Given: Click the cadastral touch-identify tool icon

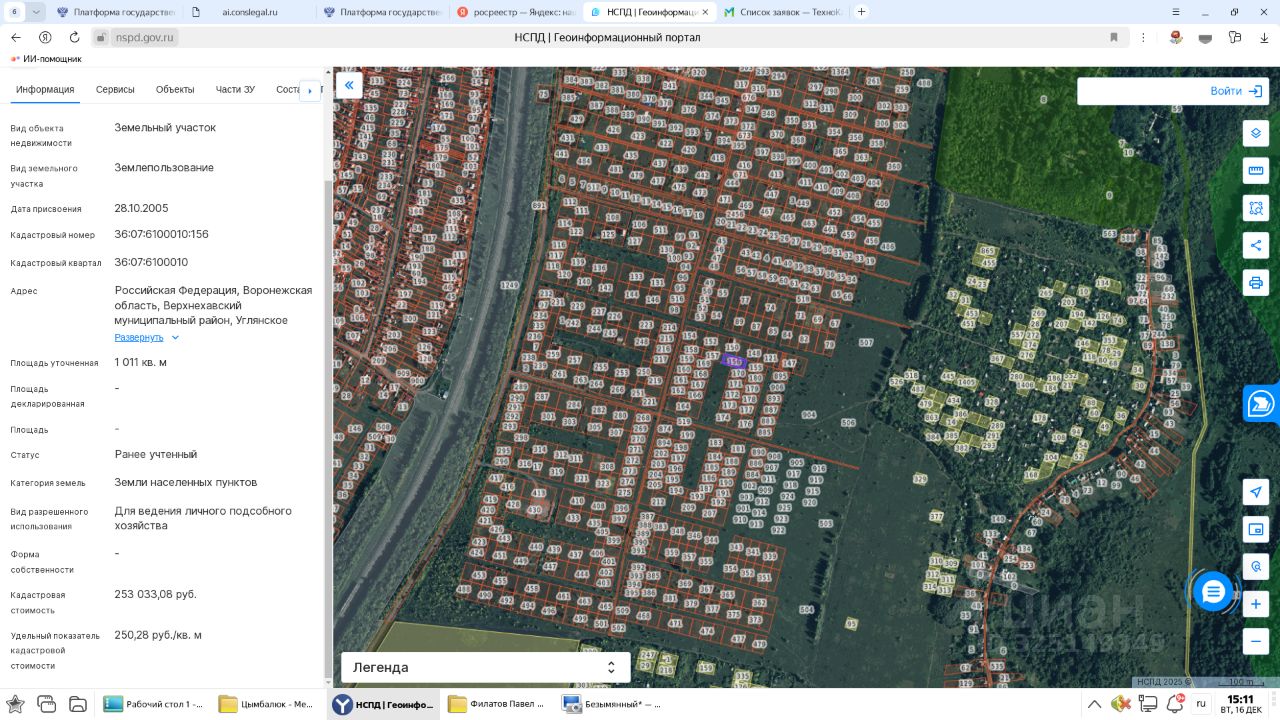Looking at the screenshot, I should (x=1256, y=566).
